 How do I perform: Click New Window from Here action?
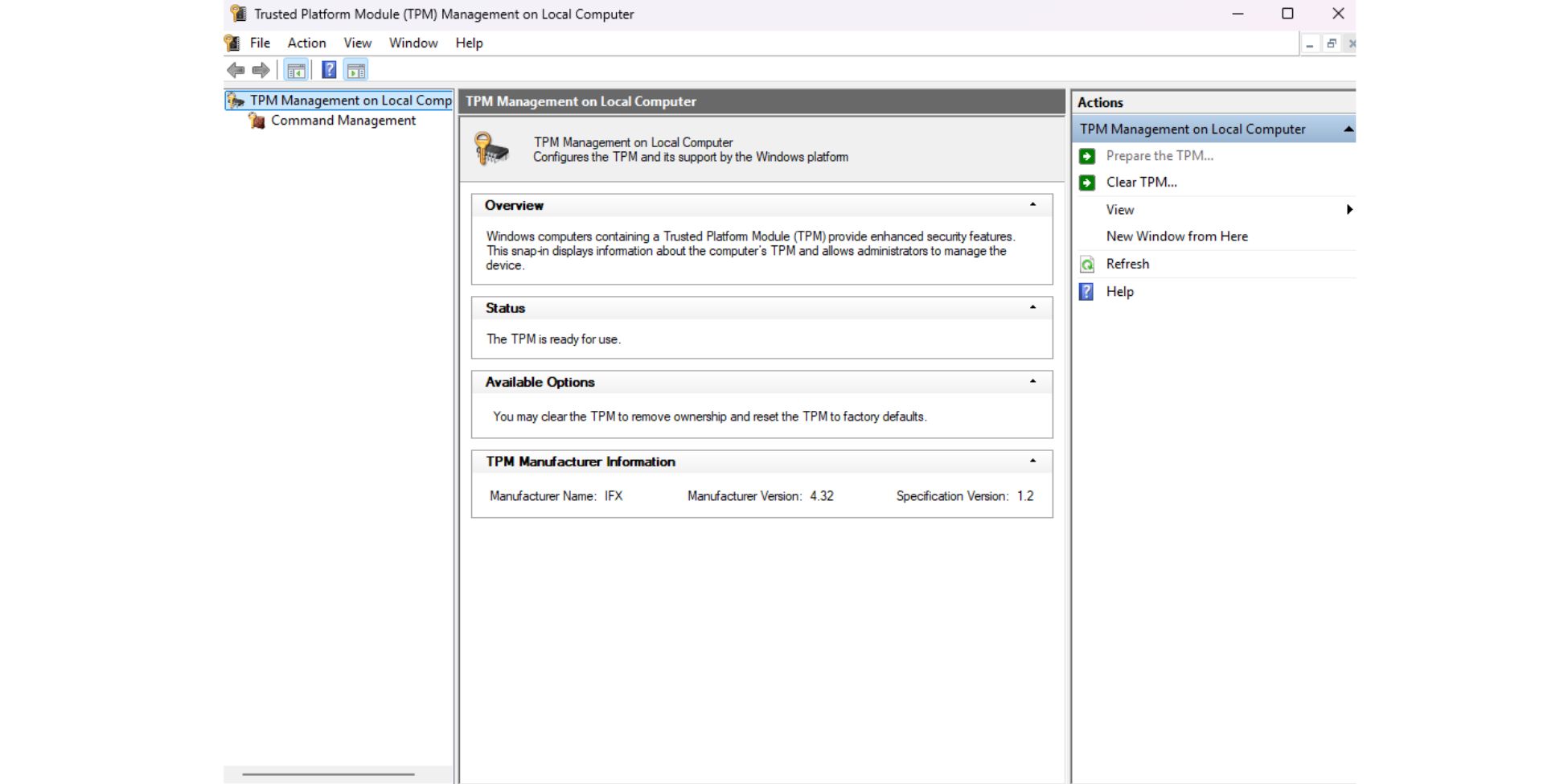point(1176,236)
